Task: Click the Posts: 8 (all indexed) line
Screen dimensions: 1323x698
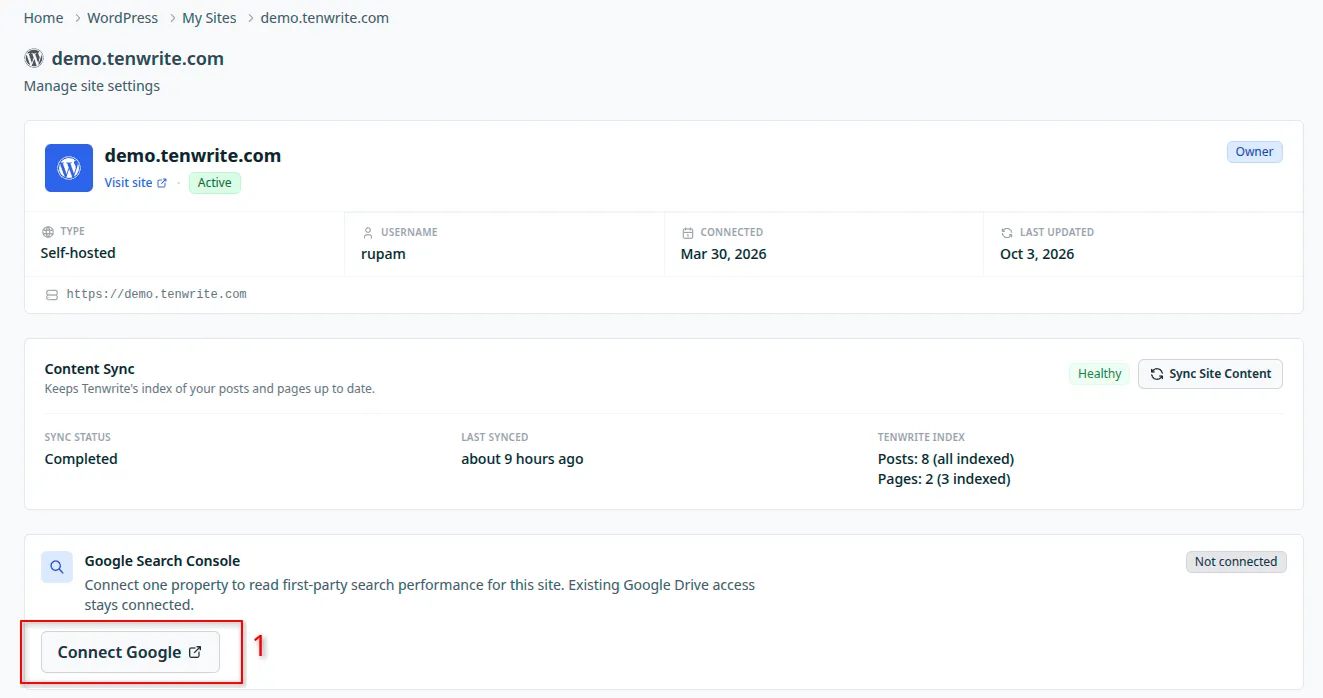Action: click(x=946, y=459)
